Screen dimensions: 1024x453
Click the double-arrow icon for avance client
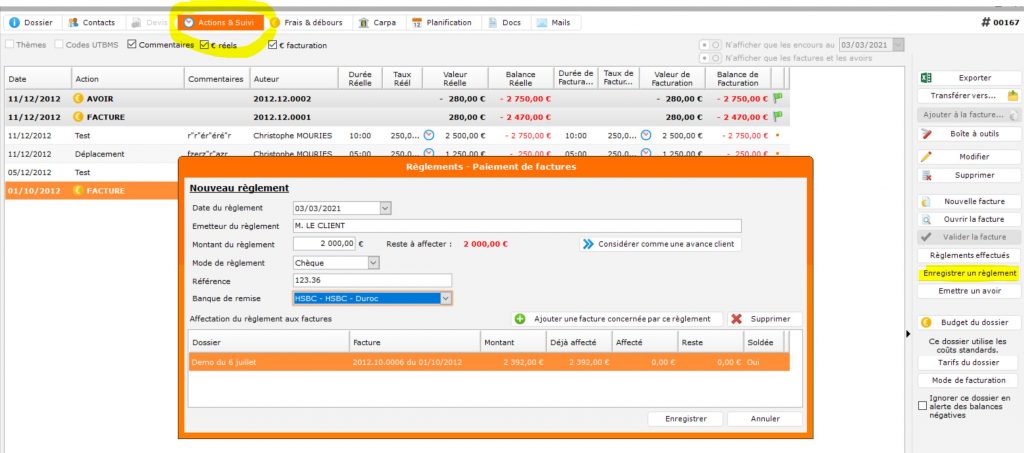pyautogui.click(x=587, y=243)
